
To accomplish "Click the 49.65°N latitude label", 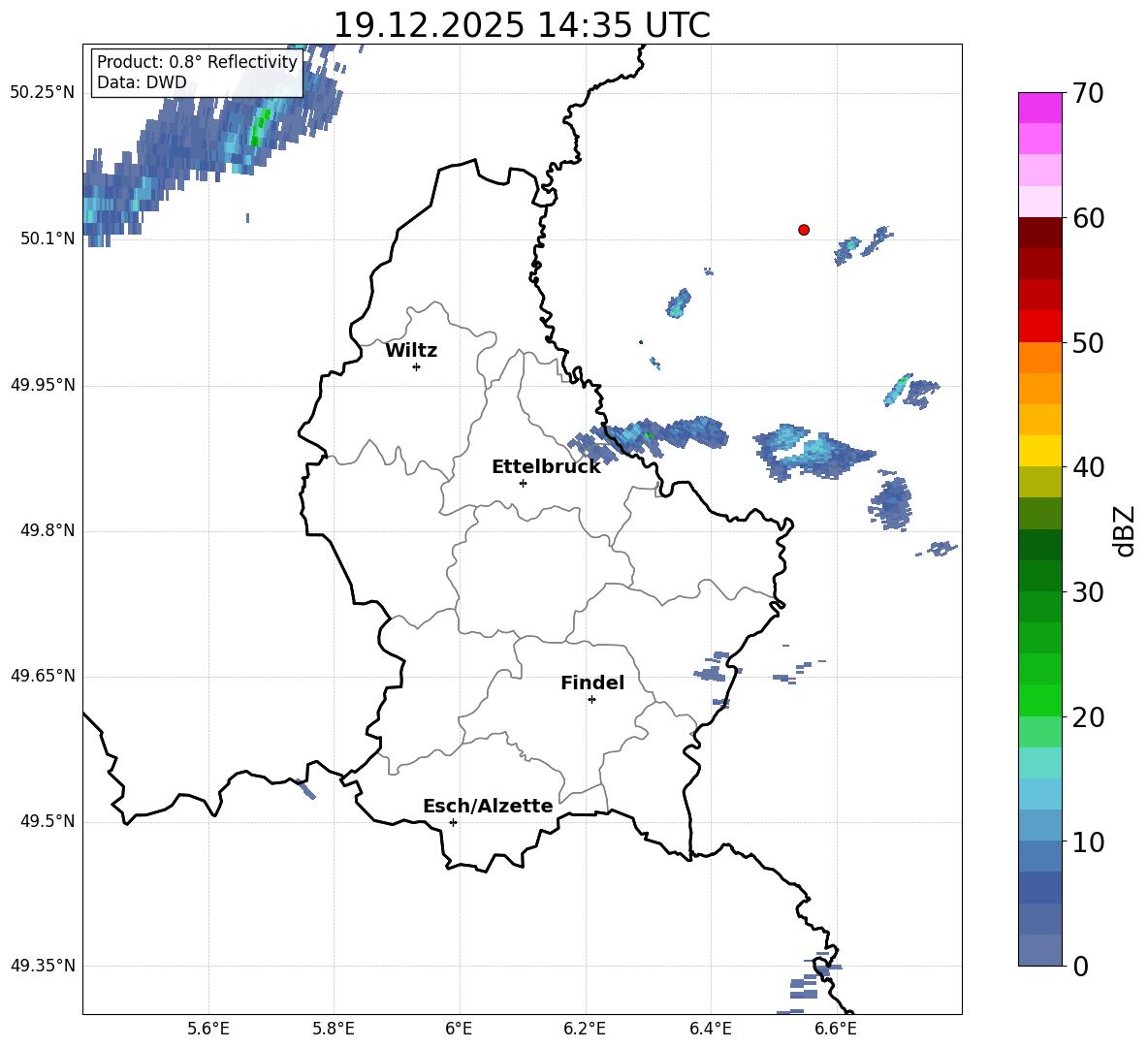I will point(43,676).
